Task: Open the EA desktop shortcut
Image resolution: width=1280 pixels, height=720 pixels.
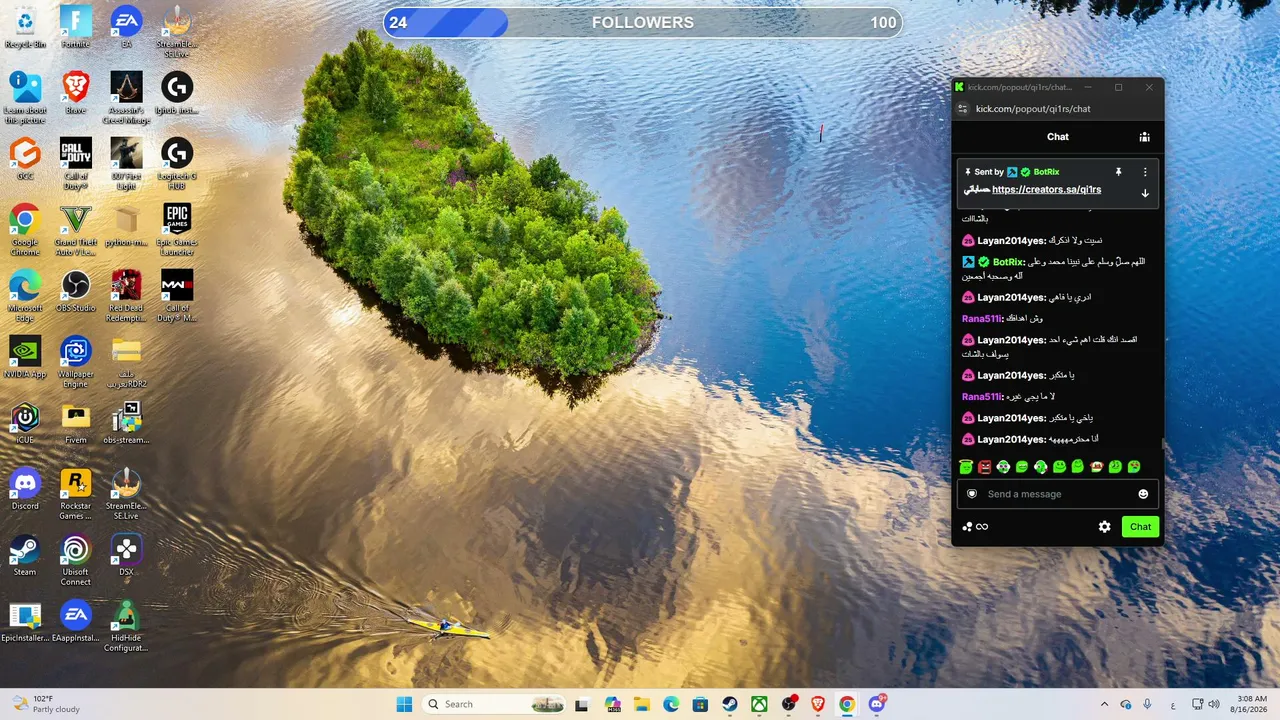Action: [126, 27]
